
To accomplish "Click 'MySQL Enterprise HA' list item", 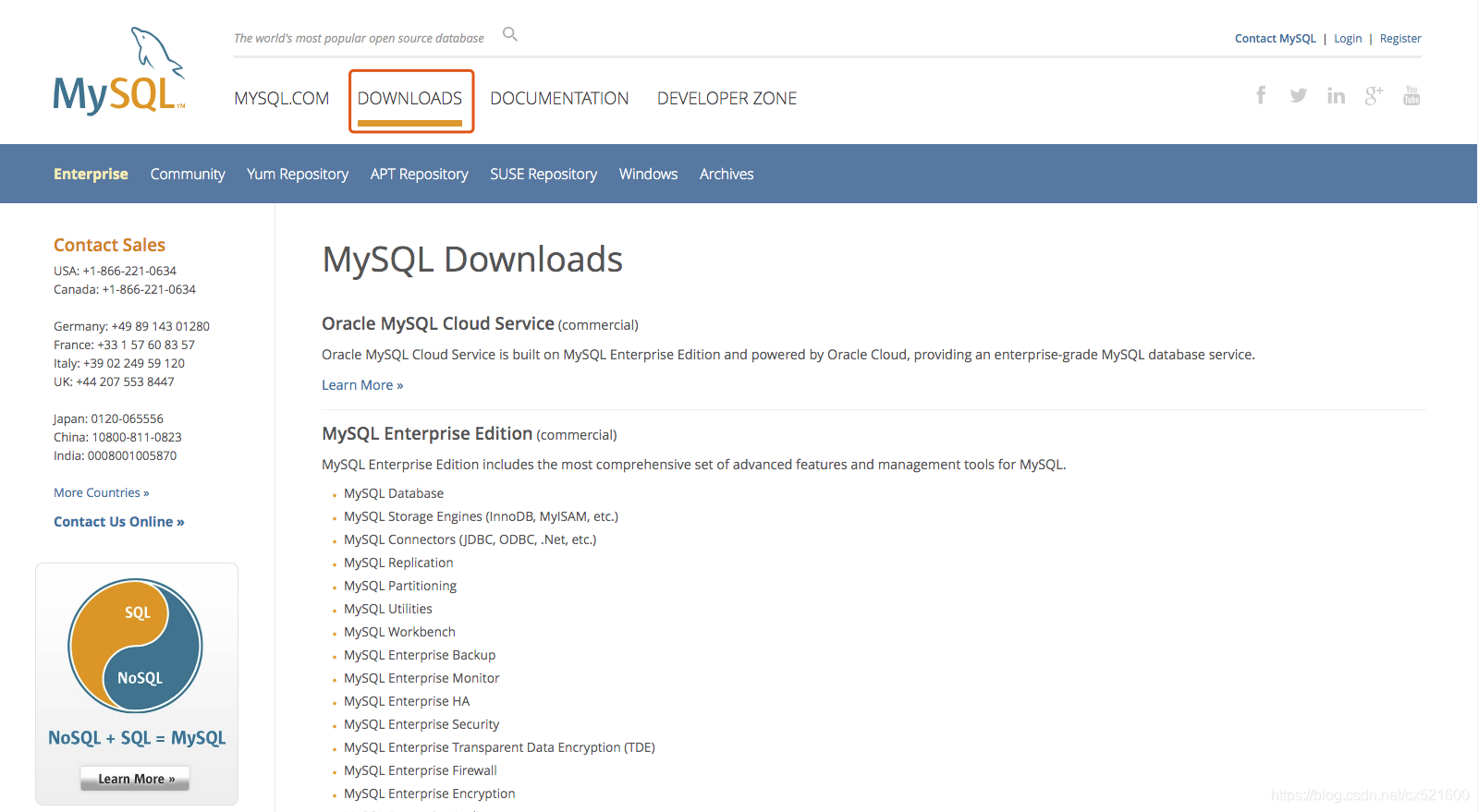I will (x=407, y=701).
